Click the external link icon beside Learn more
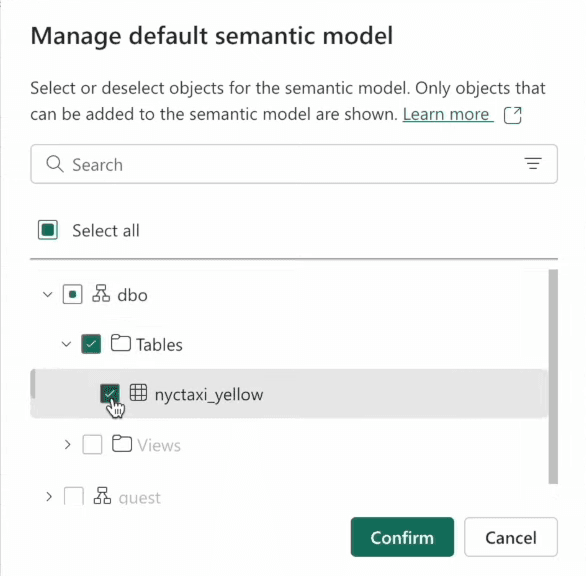Image resolution: width=586 pixels, height=576 pixels. pyautogui.click(x=513, y=115)
